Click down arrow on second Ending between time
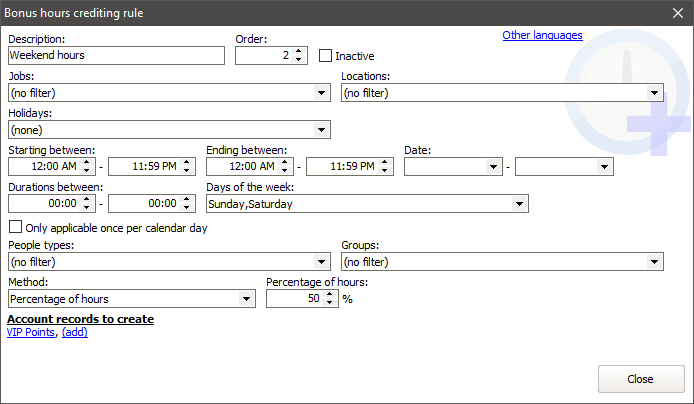Image resolution: width=694 pixels, height=404 pixels. [x=386, y=171]
